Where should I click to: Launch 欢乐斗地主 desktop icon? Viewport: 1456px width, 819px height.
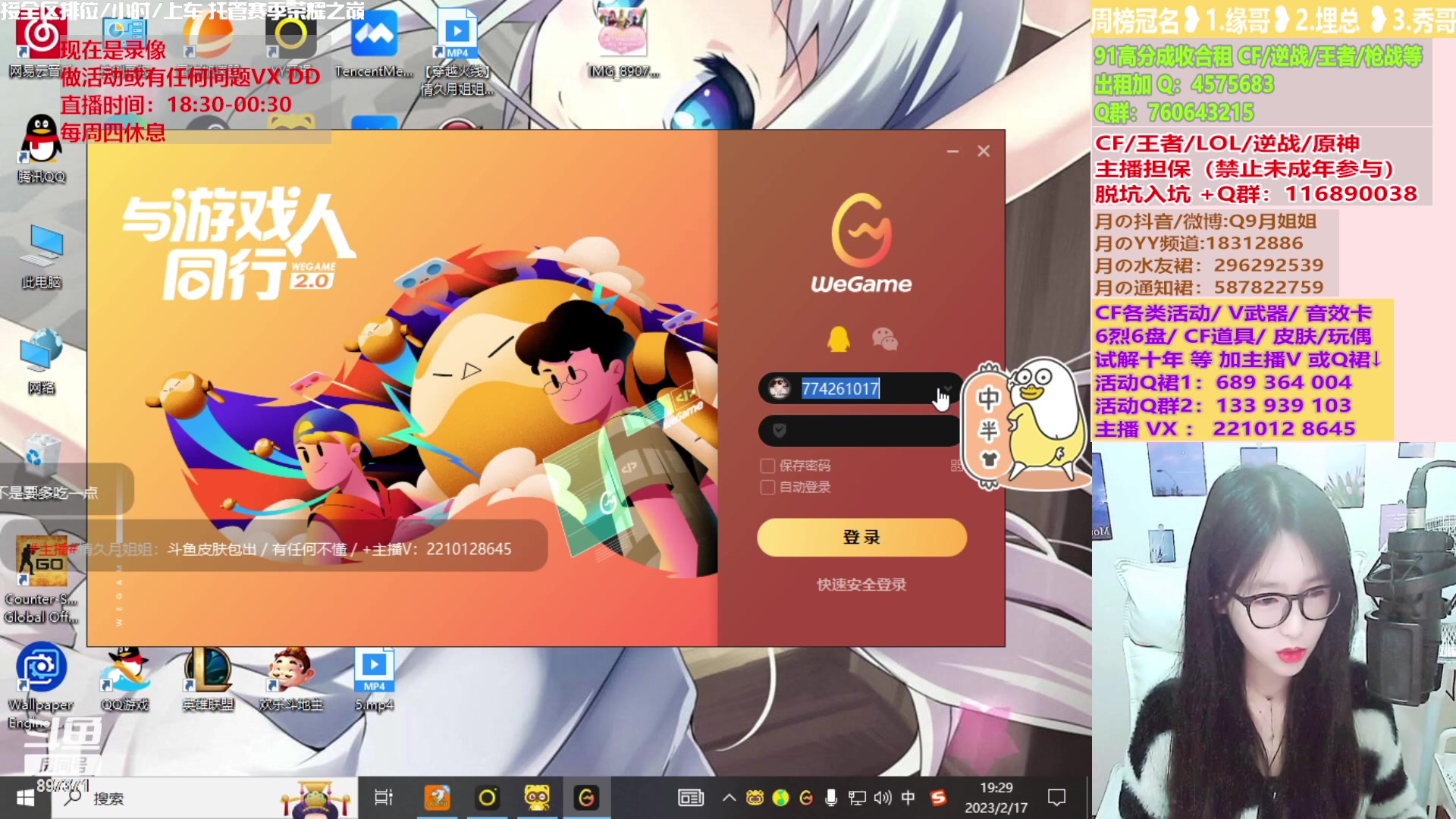point(291,679)
